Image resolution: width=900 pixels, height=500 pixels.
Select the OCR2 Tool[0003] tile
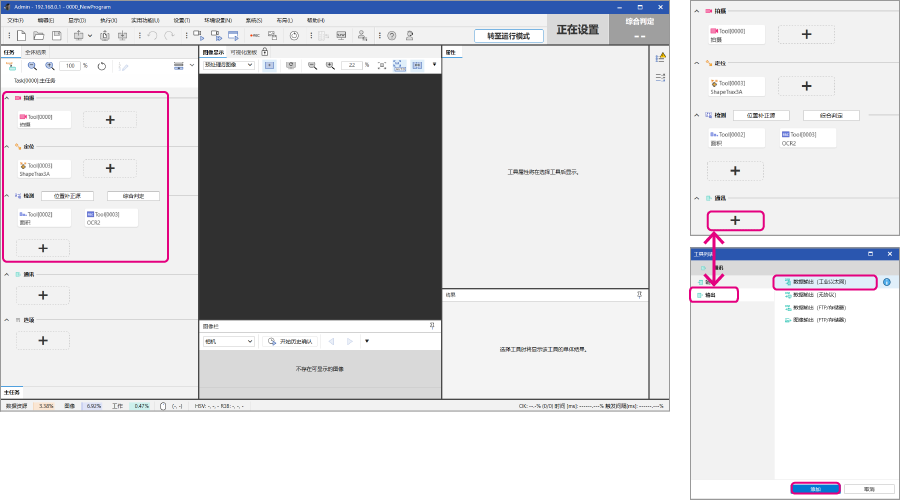tap(111, 217)
